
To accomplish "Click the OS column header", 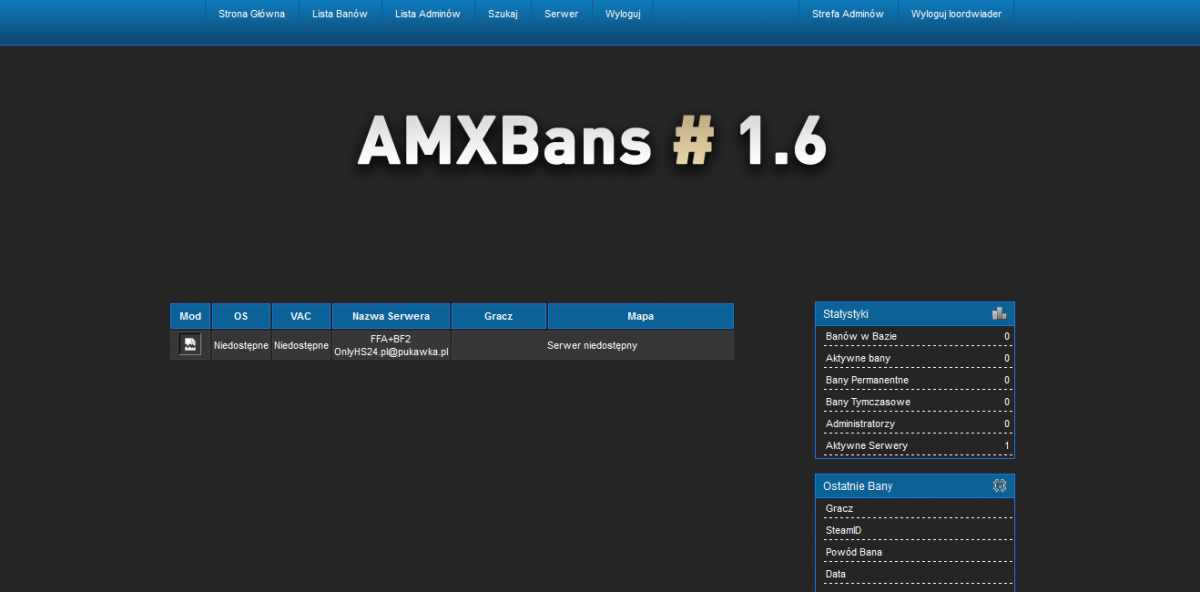I will (241, 316).
